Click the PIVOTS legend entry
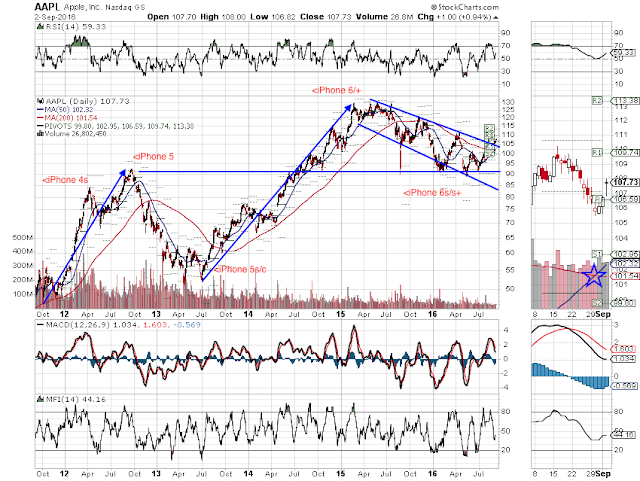The image size is (640, 481). pos(116,126)
